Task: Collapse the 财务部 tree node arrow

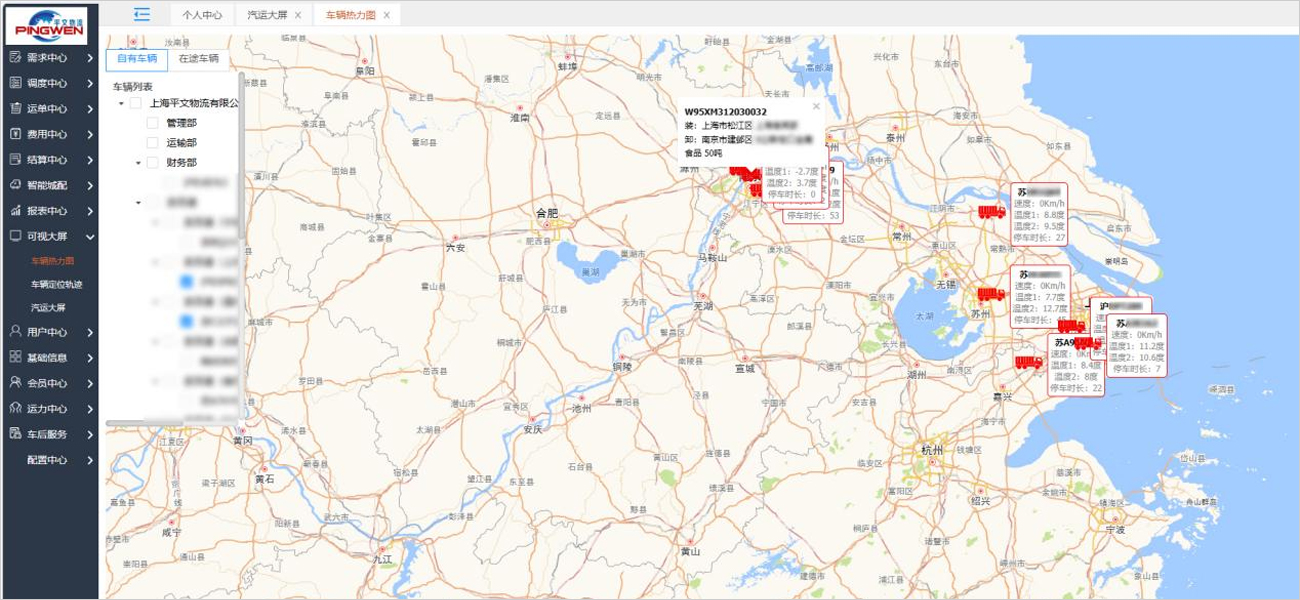Action: pos(139,163)
